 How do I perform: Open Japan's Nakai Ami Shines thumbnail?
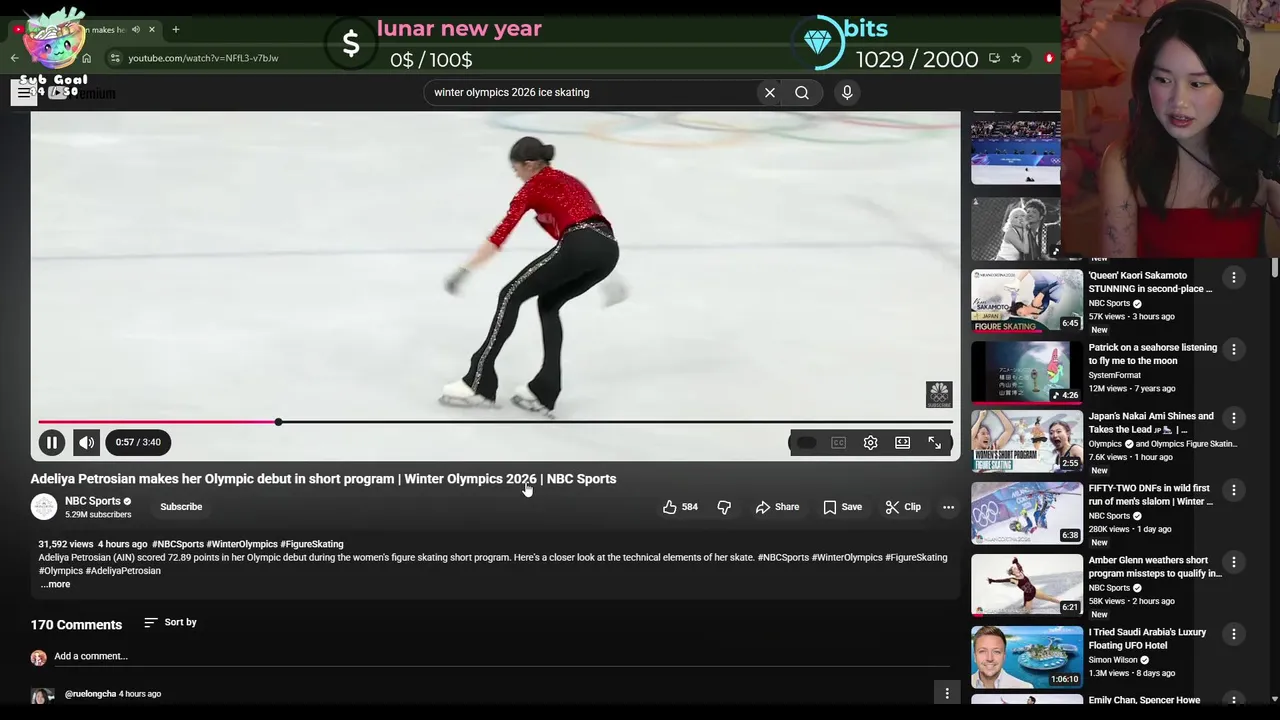tap(1027, 440)
